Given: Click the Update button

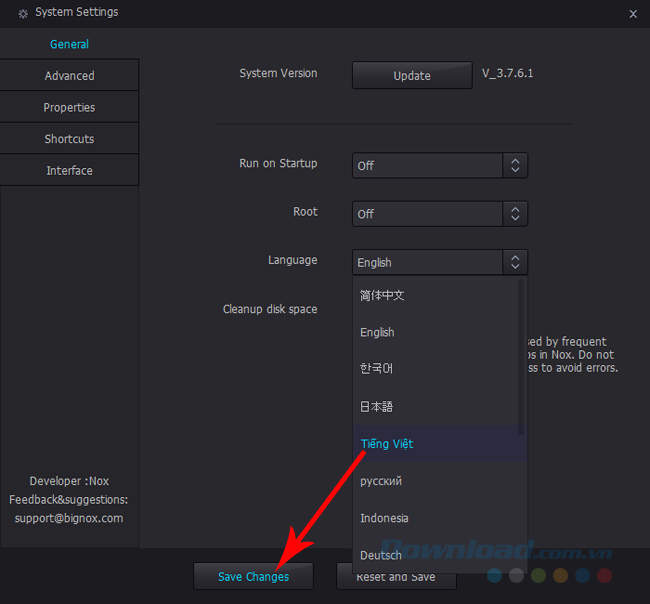Looking at the screenshot, I should 412,75.
